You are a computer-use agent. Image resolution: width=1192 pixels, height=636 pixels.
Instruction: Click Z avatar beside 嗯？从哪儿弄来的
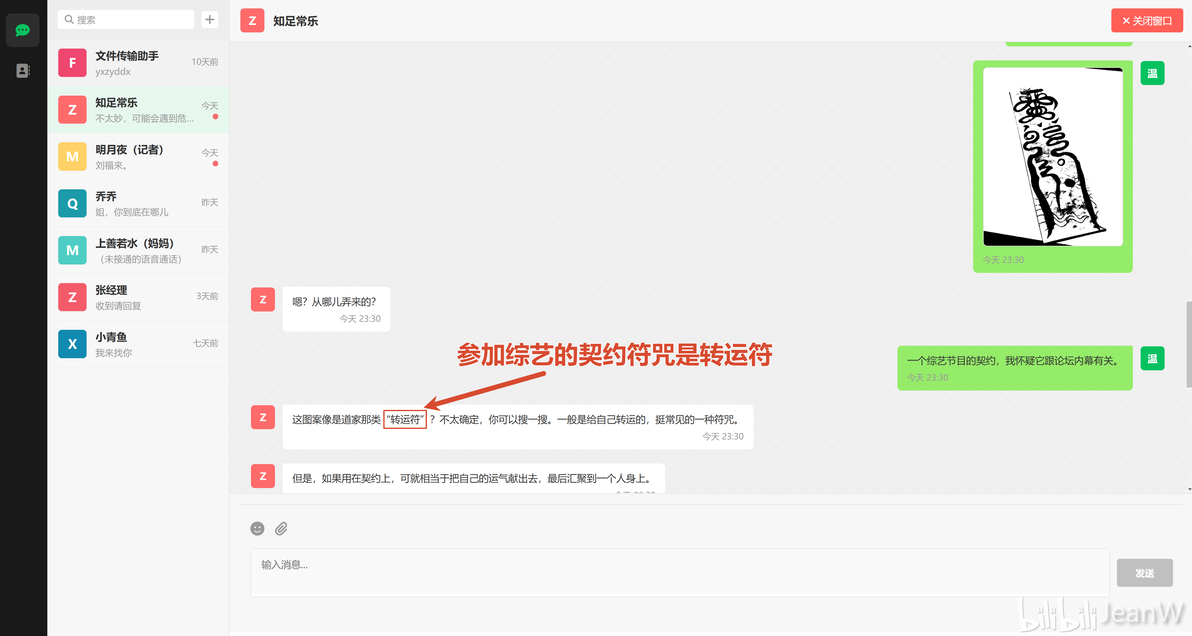click(263, 299)
